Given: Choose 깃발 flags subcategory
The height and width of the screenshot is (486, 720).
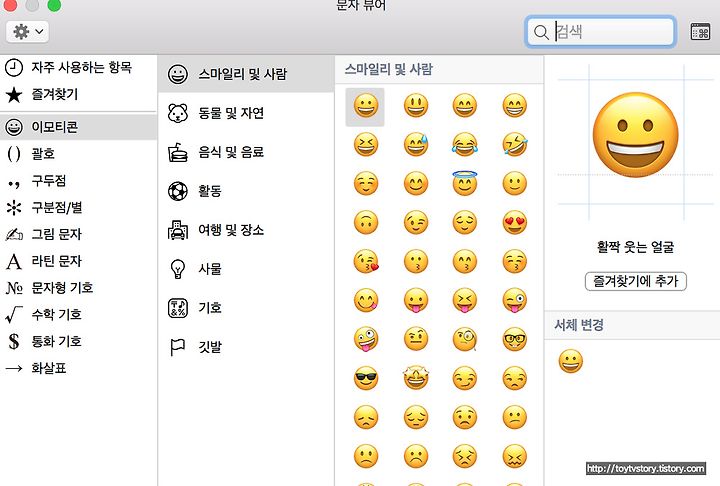Looking at the screenshot, I should (x=246, y=347).
